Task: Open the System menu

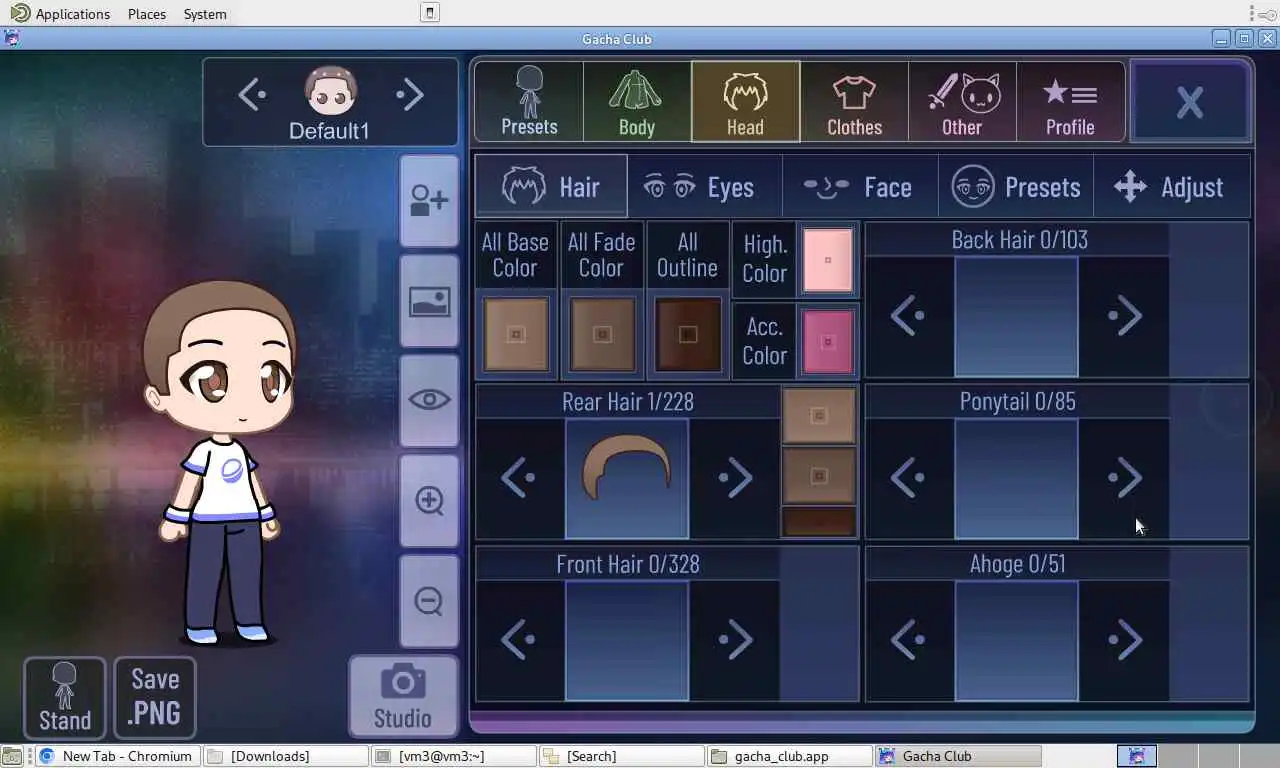Action: pos(205,14)
